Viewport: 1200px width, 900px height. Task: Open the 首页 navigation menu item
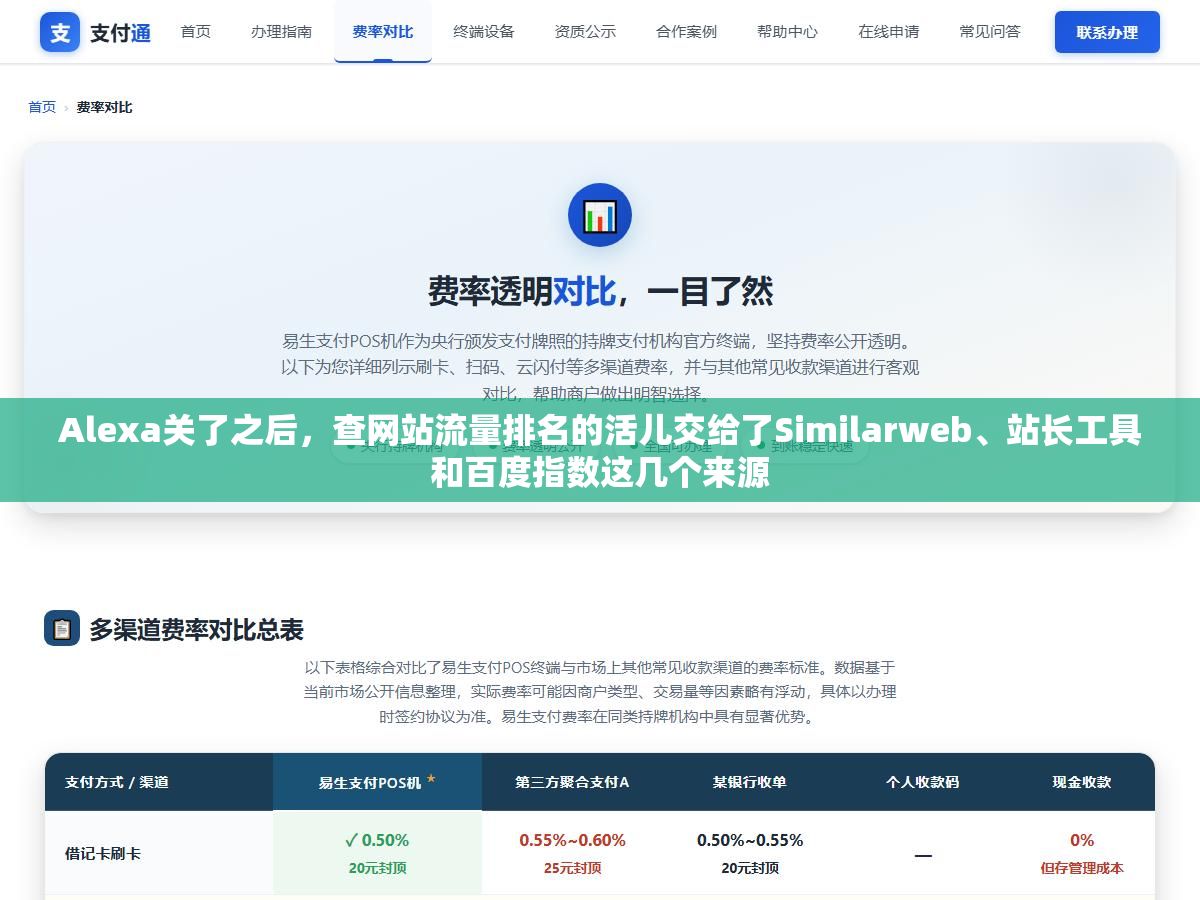pyautogui.click(x=196, y=31)
